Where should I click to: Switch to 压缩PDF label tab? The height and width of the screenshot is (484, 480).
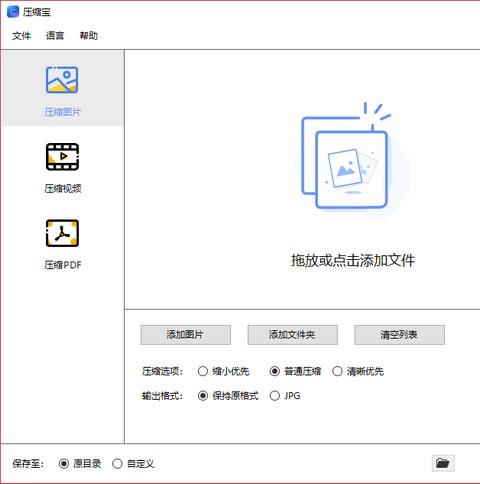(x=63, y=265)
